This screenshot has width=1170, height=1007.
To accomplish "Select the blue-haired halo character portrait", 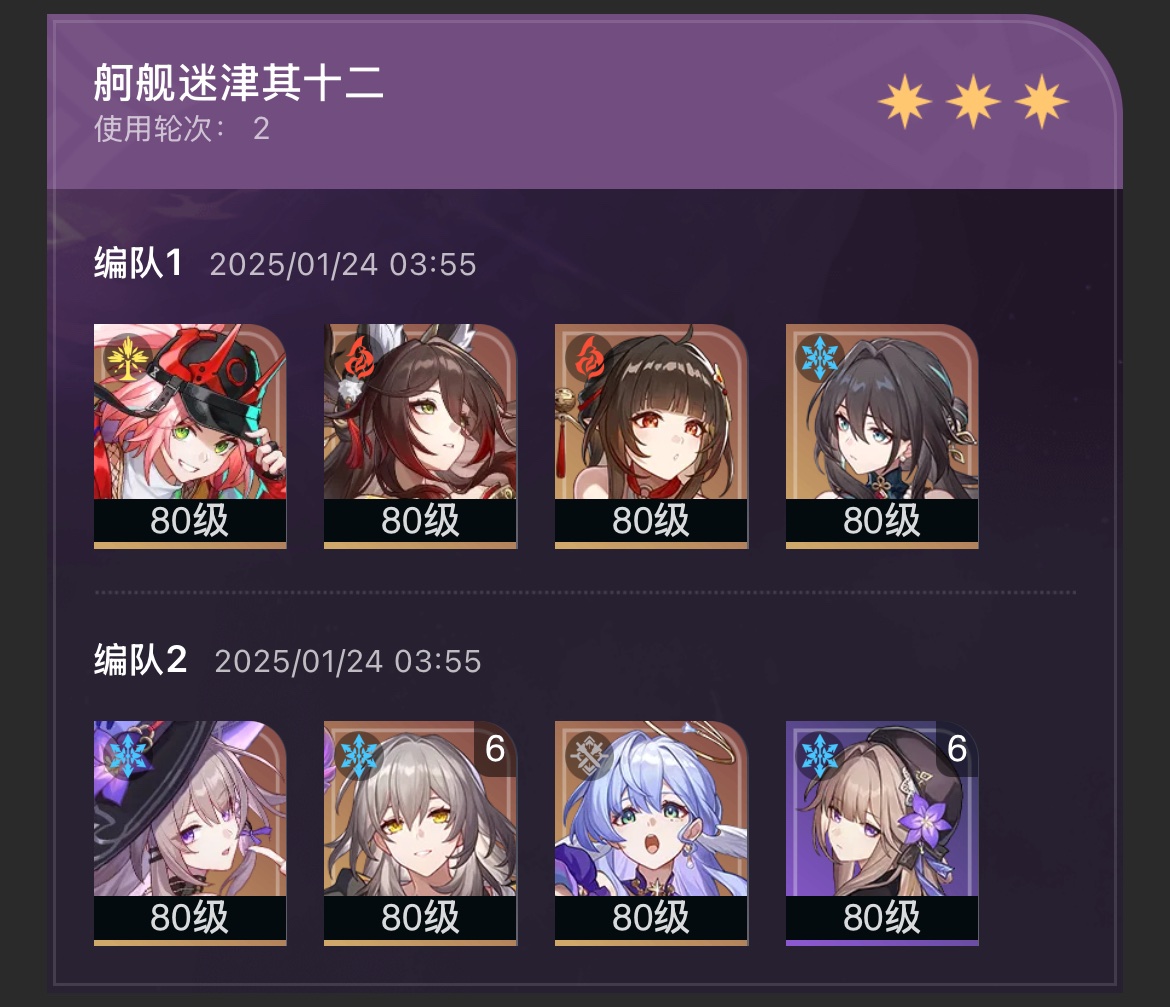I will [x=651, y=832].
